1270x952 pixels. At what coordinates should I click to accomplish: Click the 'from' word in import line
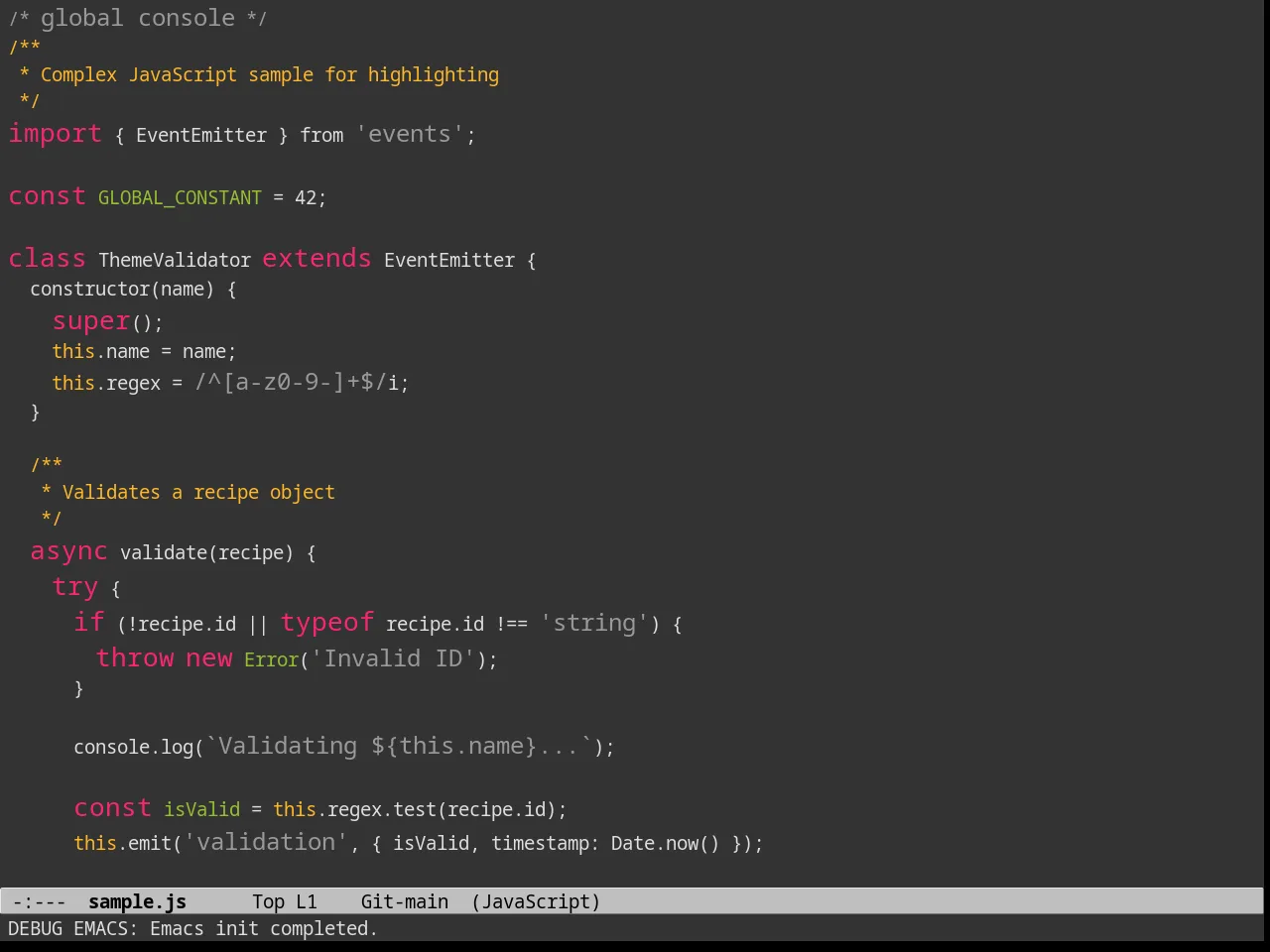(321, 135)
